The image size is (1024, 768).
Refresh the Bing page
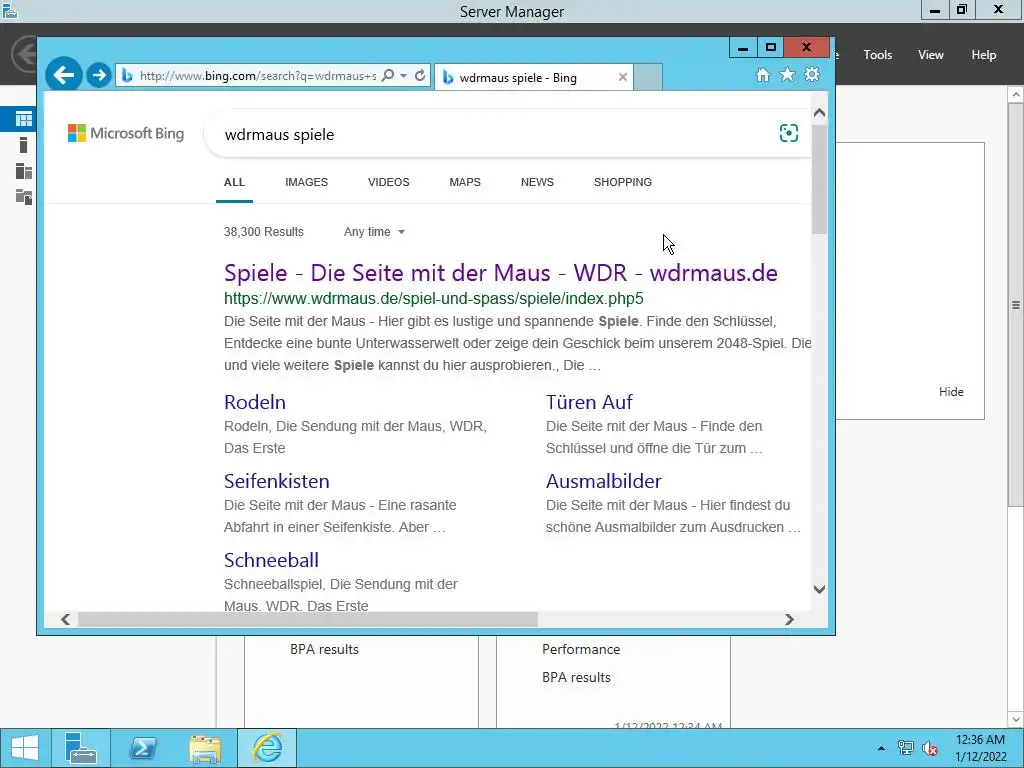[420, 76]
